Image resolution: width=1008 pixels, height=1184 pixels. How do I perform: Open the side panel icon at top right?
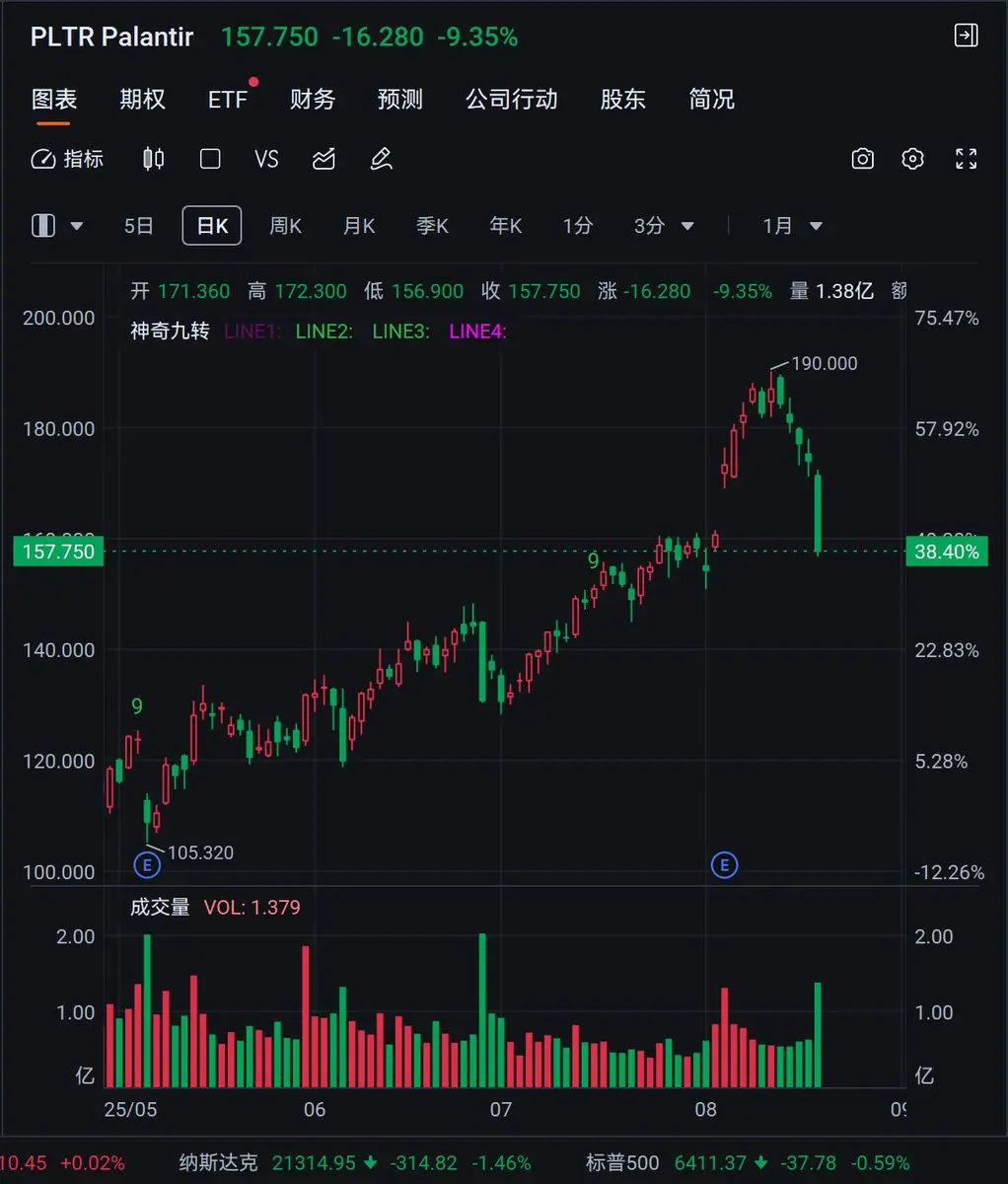(x=966, y=36)
